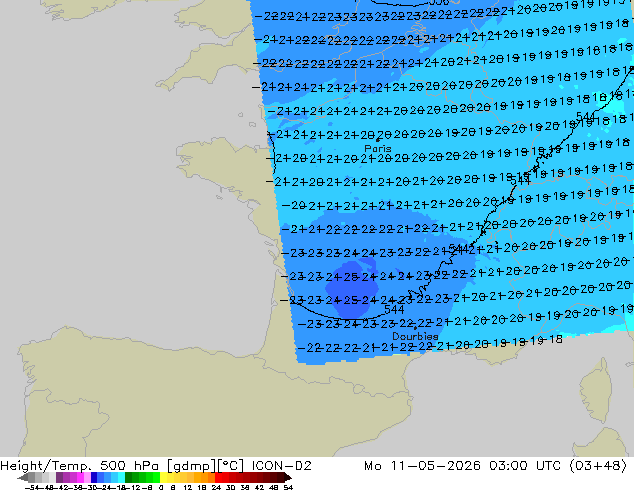Click the dark maroon arrow tip ending the color scale
This screenshot has width=634, height=490.
point(288,477)
